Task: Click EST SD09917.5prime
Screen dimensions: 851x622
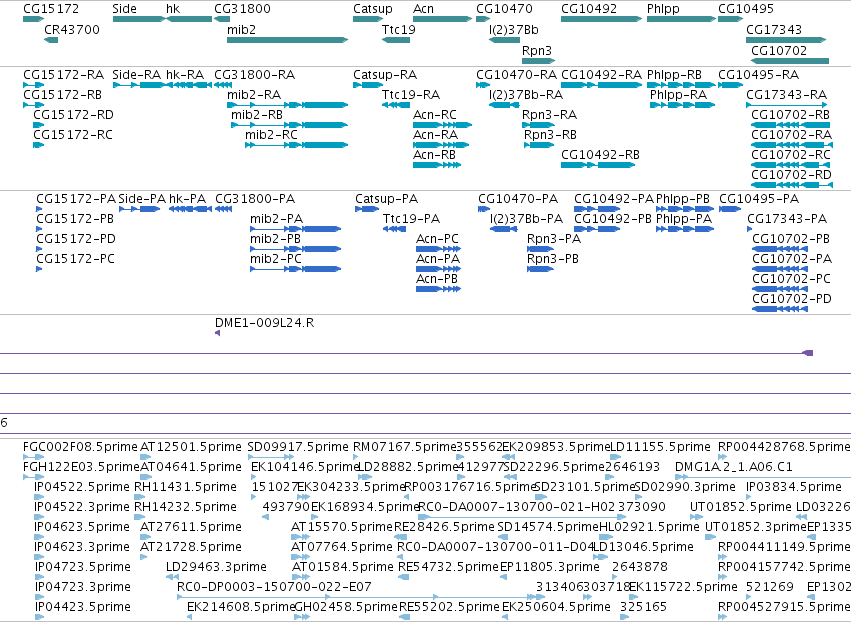Action: 298,447
